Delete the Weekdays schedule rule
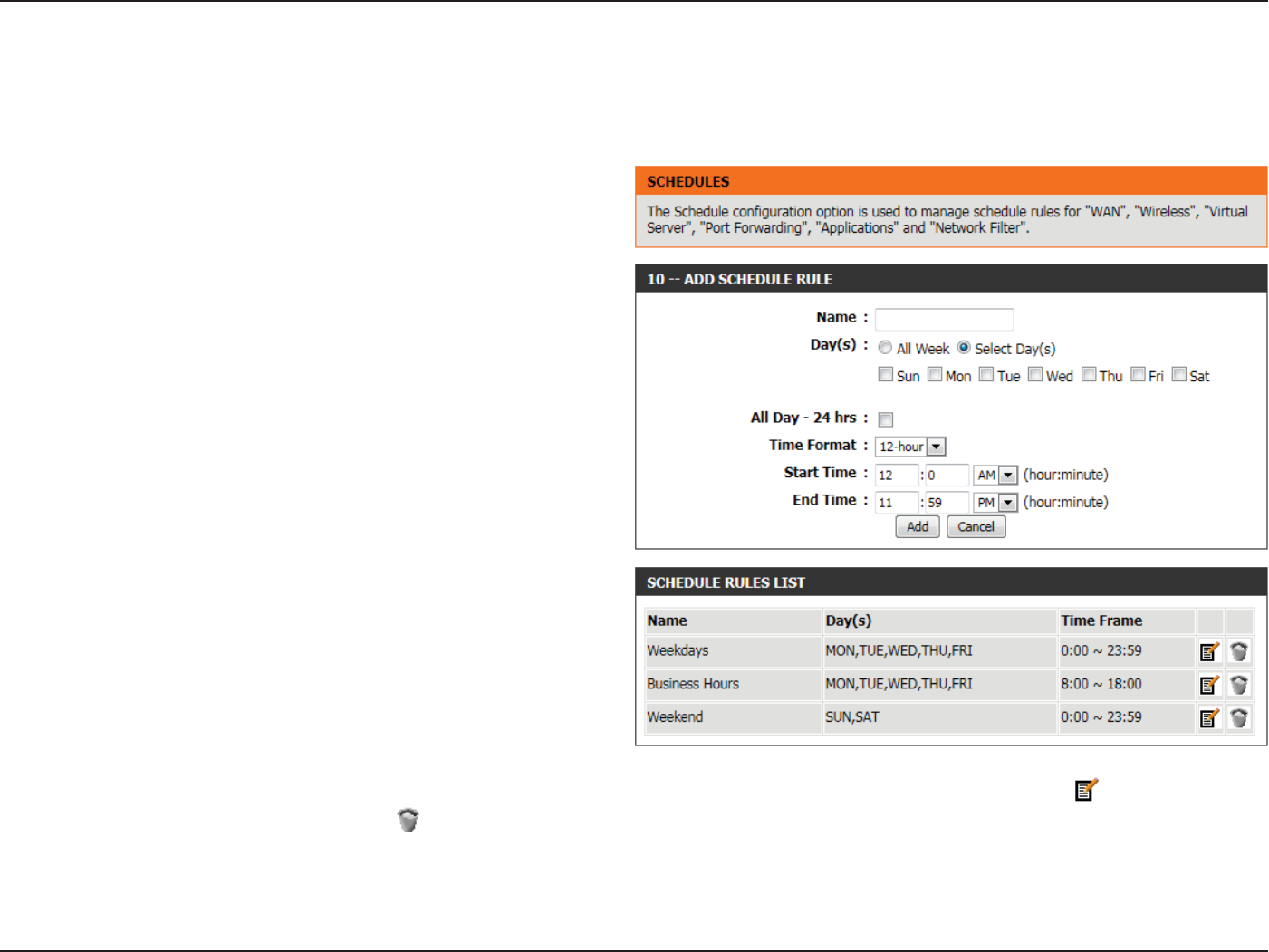The width and height of the screenshot is (1269, 952). tap(1239, 651)
